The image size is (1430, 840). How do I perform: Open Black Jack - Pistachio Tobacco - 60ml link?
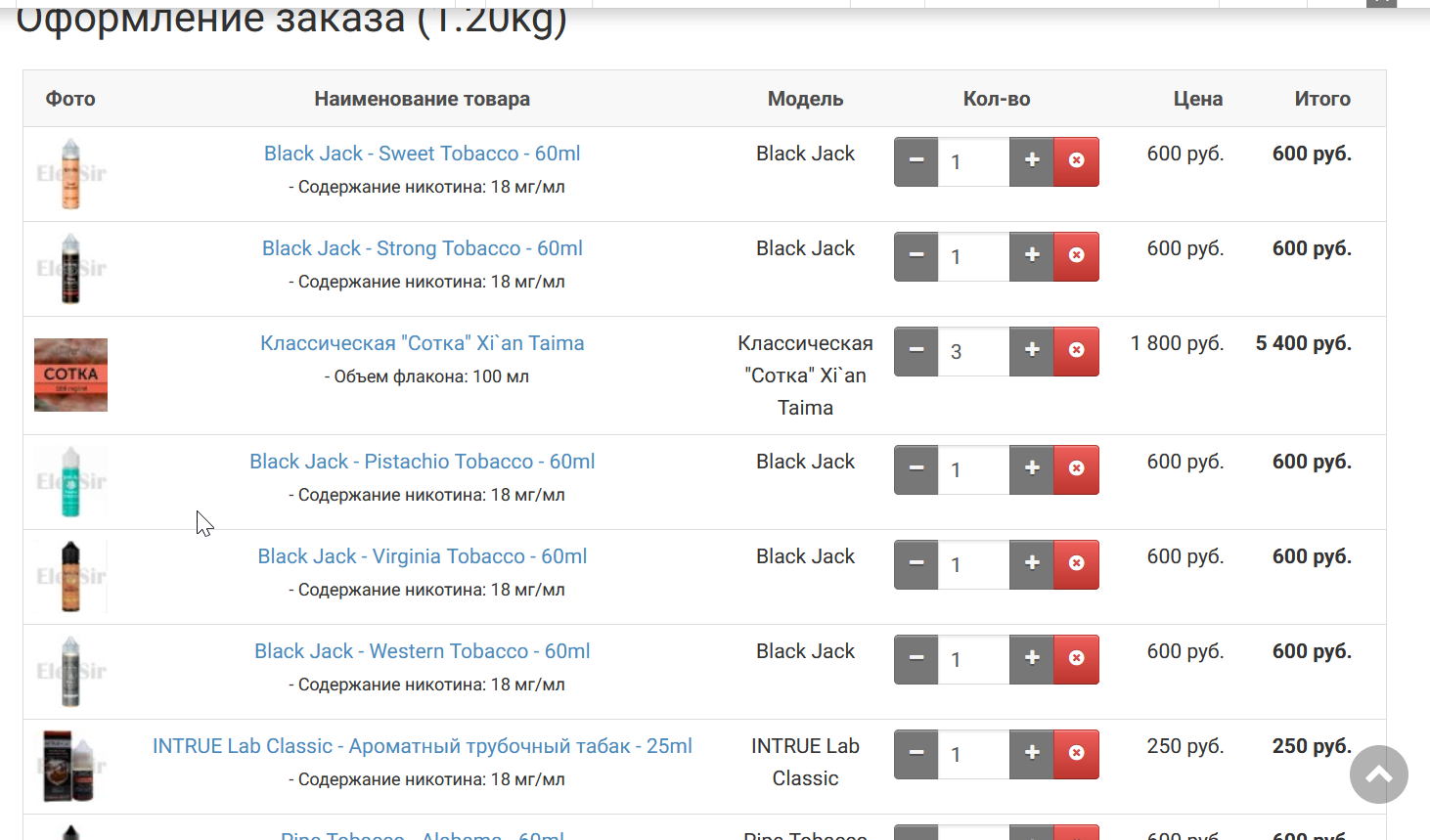423,462
